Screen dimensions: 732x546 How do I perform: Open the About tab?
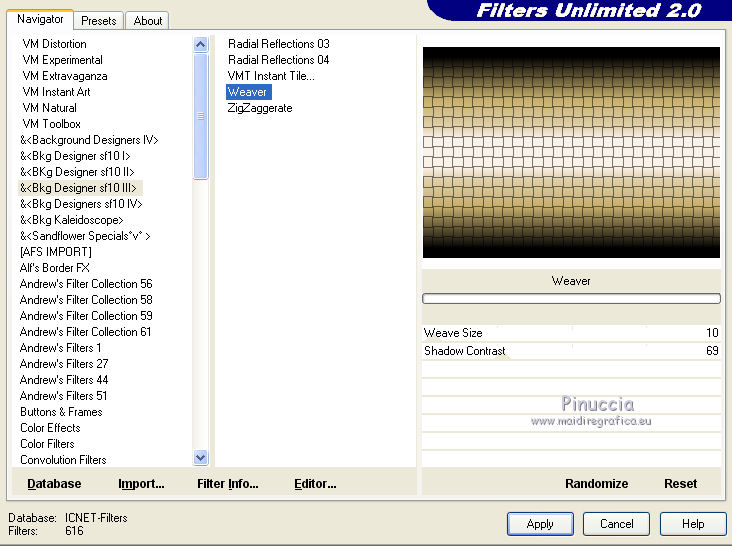[148, 21]
